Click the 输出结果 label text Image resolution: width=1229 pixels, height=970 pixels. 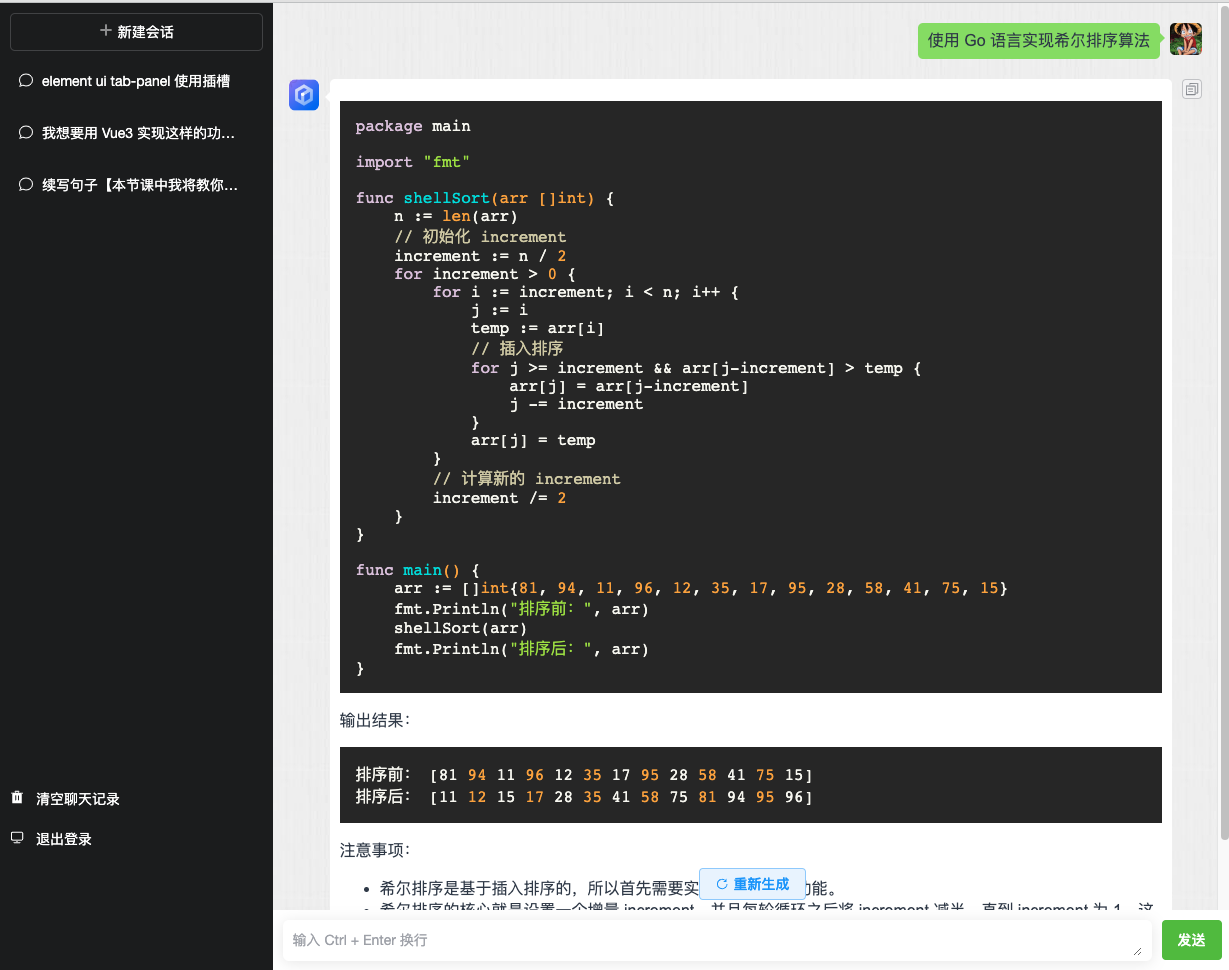[374, 720]
